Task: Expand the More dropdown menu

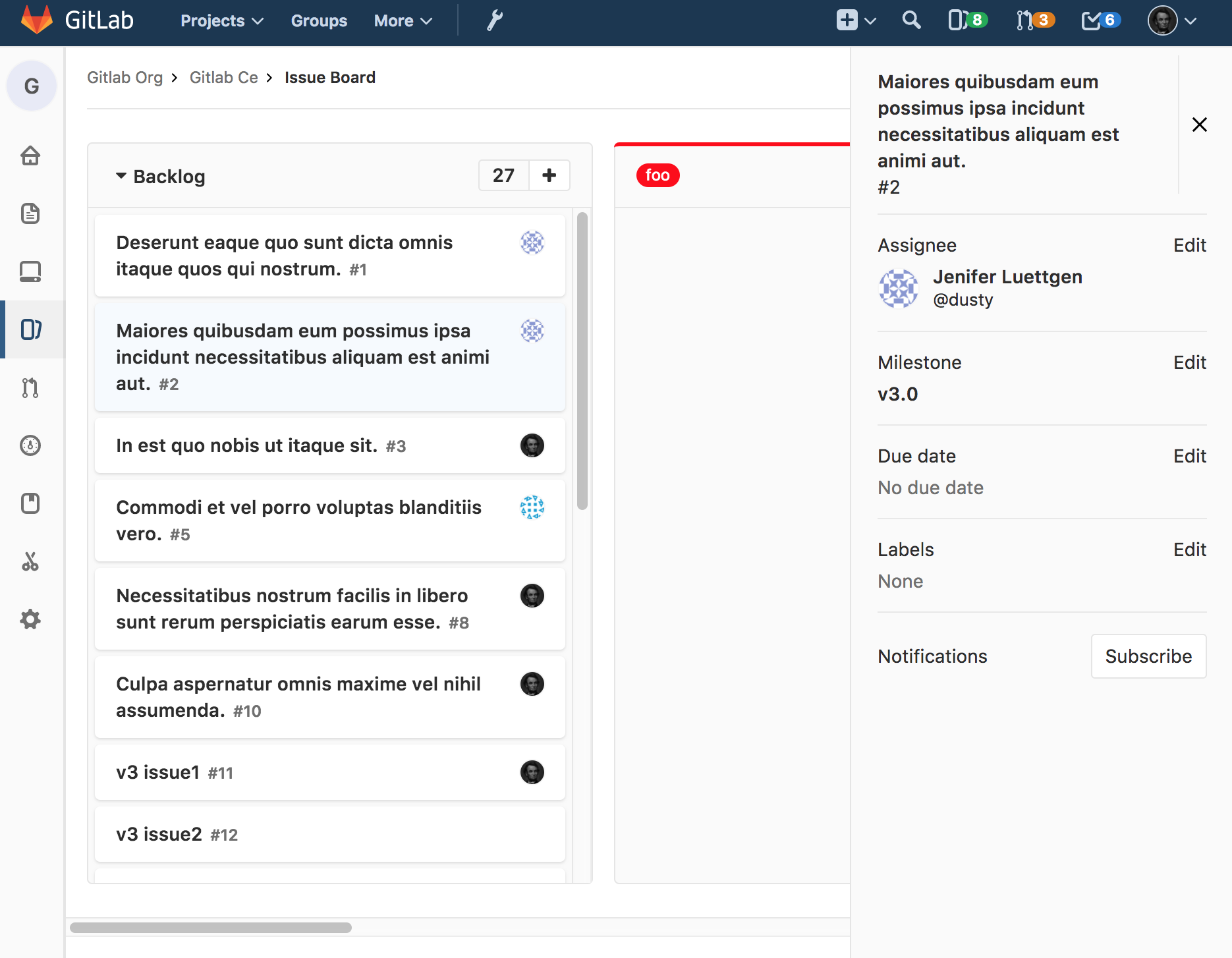Action: 403,21
